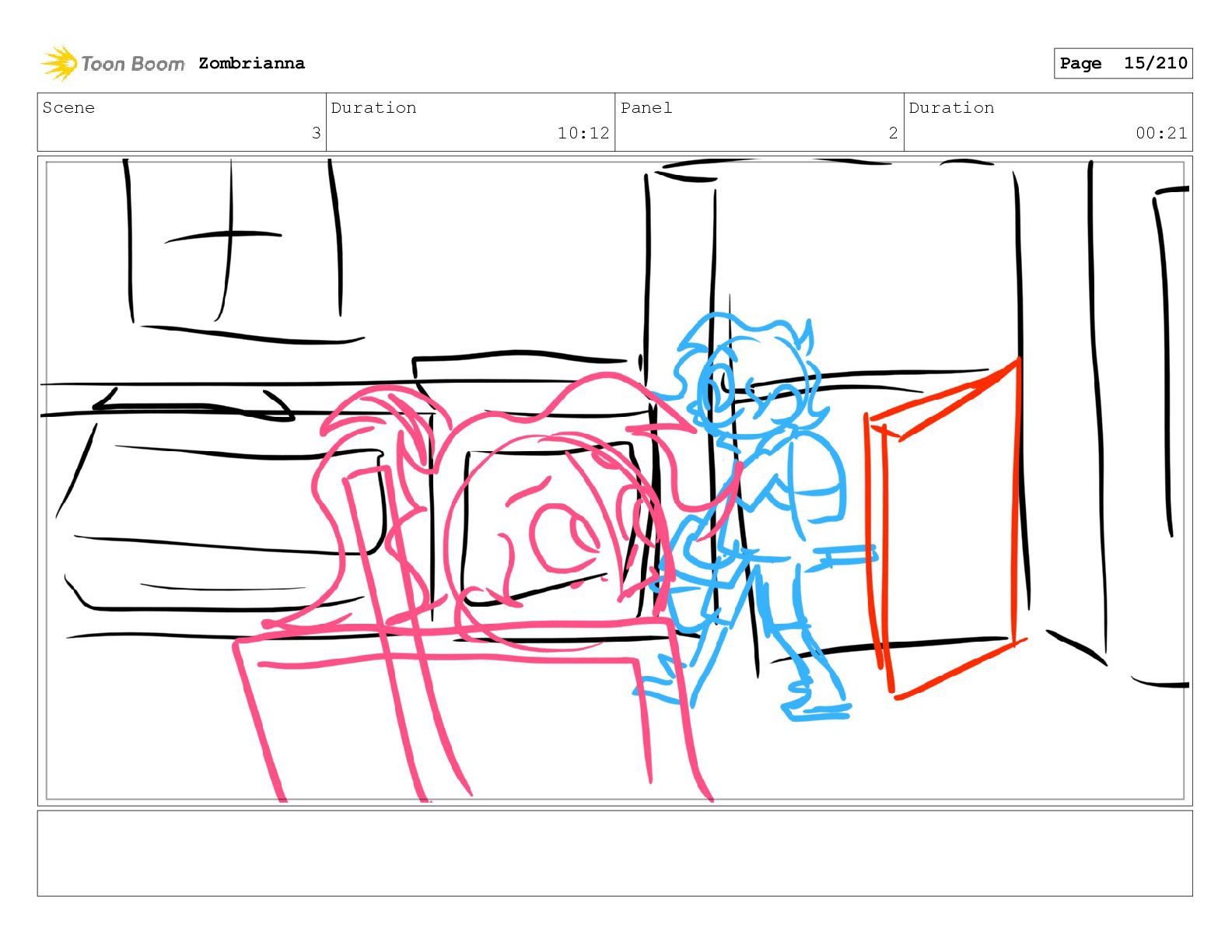Select panel number '2'
The width and height of the screenshot is (1232, 952).
click(893, 133)
